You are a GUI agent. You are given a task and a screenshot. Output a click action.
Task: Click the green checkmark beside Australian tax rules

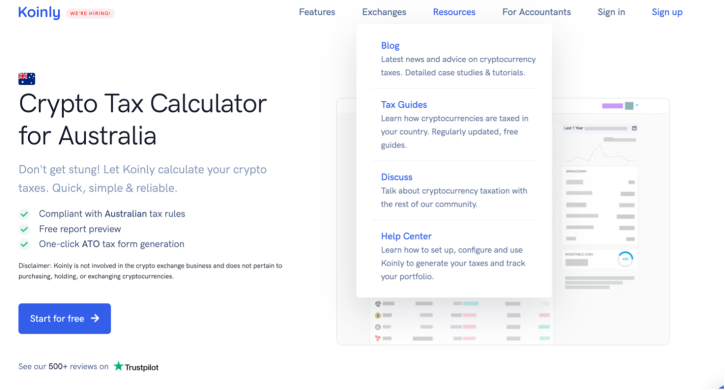24,214
